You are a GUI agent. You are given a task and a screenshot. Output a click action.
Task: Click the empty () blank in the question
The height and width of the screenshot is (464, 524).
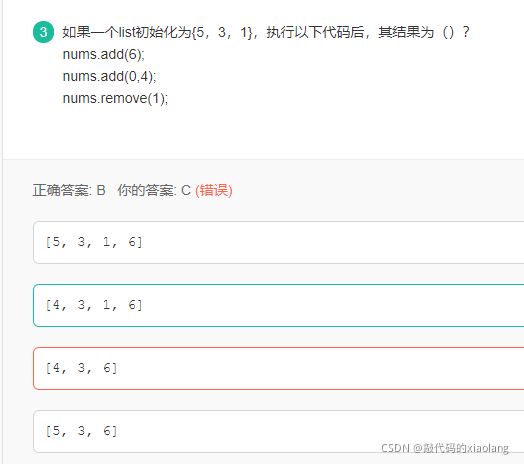coord(448,32)
